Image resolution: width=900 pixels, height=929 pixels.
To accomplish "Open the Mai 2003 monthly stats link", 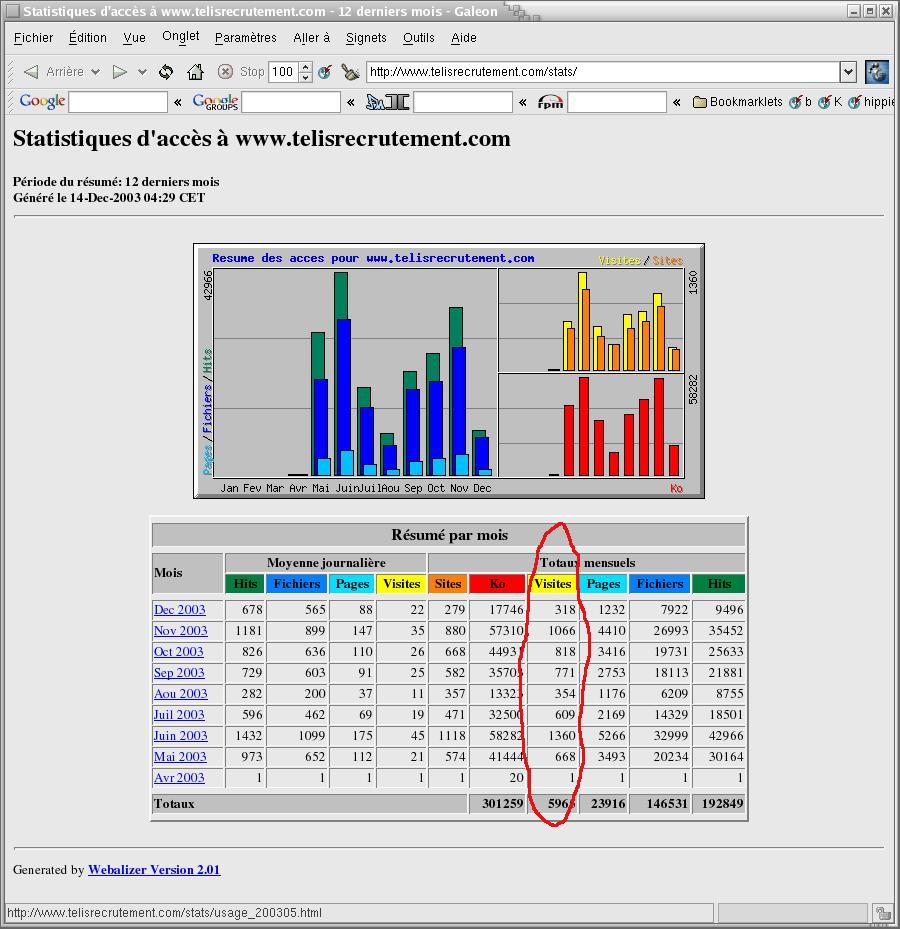I will coord(180,757).
